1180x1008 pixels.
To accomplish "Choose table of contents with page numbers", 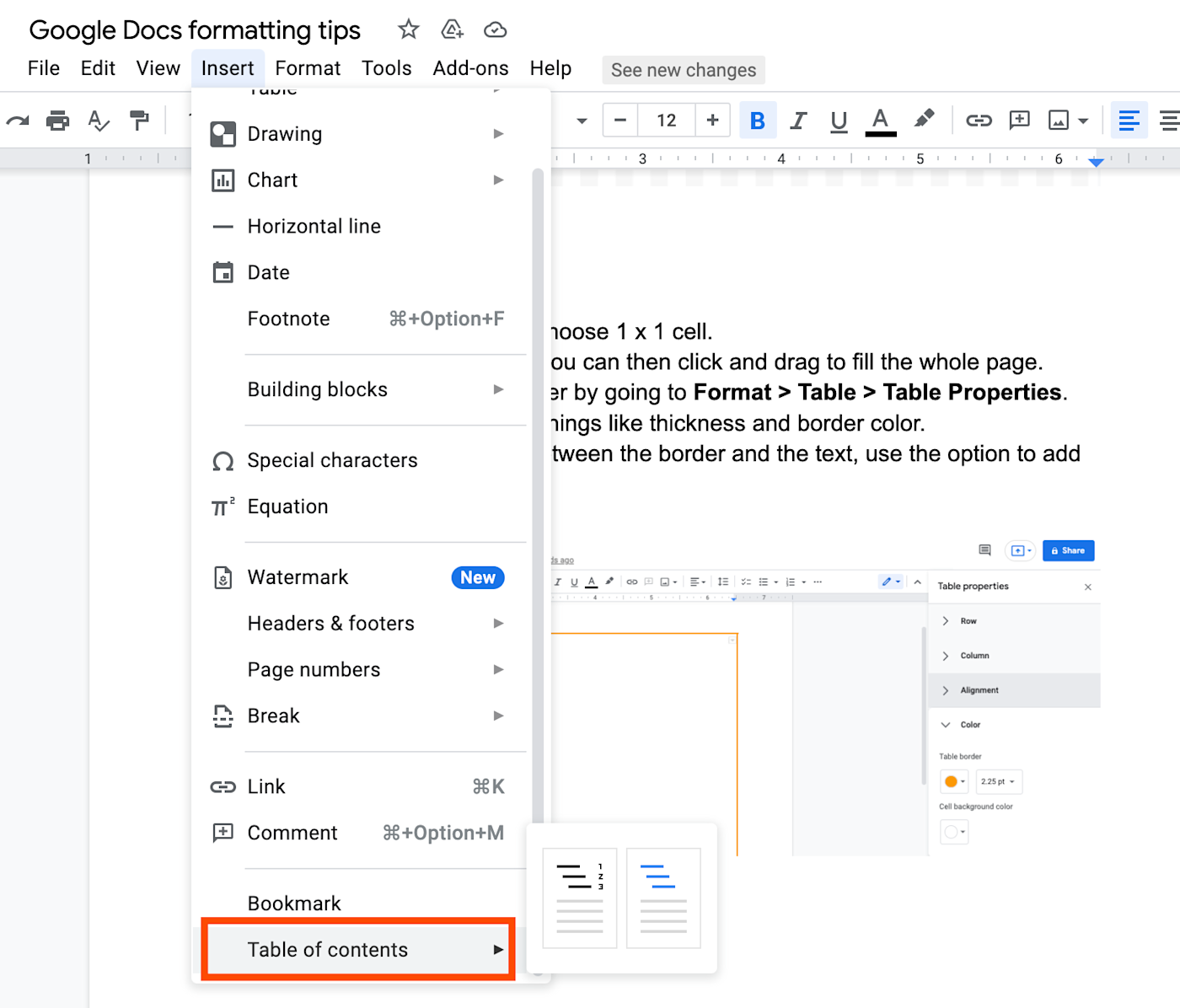I will click(580, 898).
